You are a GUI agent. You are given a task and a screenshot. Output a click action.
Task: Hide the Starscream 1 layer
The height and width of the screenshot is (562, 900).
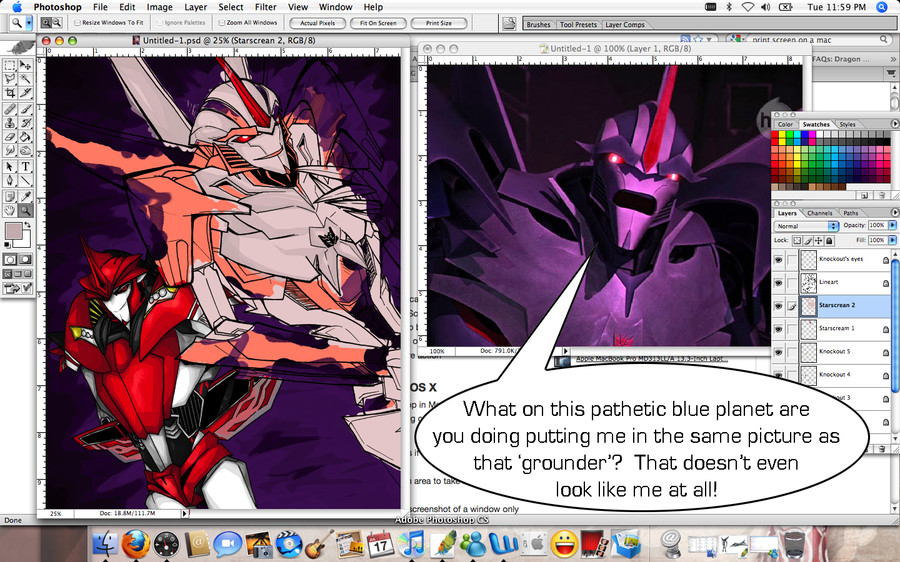point(778,328)
